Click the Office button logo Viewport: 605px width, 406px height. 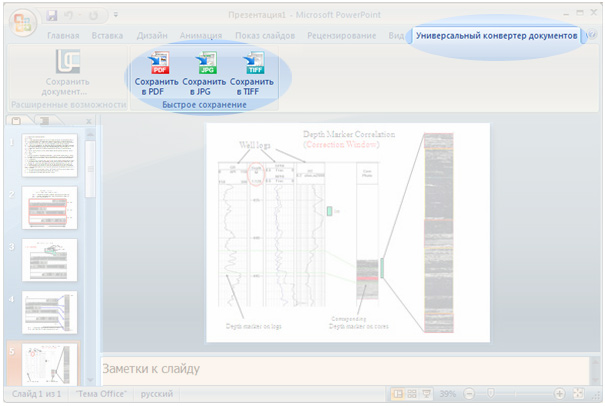(x=22, y=22)
